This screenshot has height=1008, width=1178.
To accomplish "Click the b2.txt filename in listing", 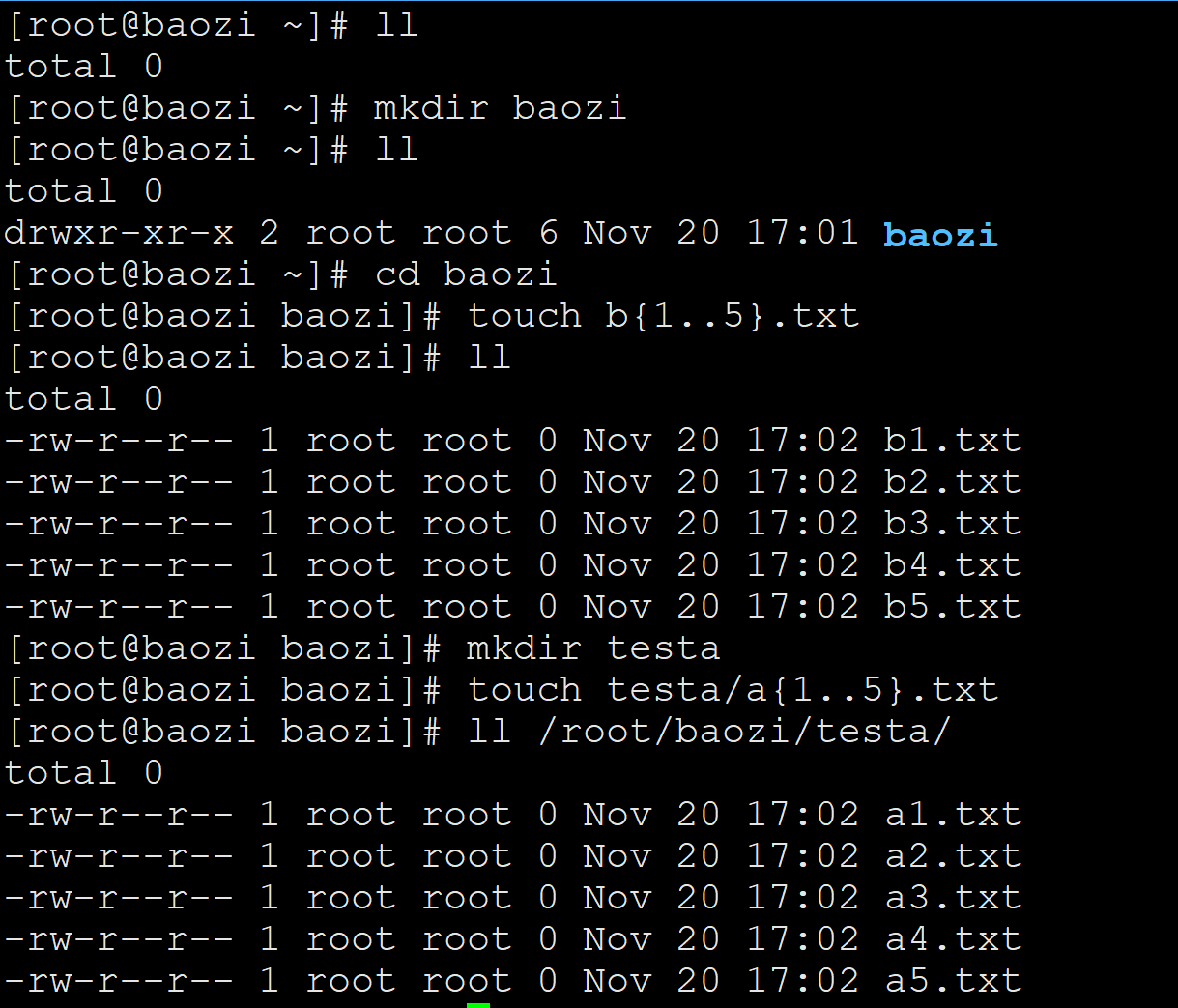I will (x=953, y=482).
